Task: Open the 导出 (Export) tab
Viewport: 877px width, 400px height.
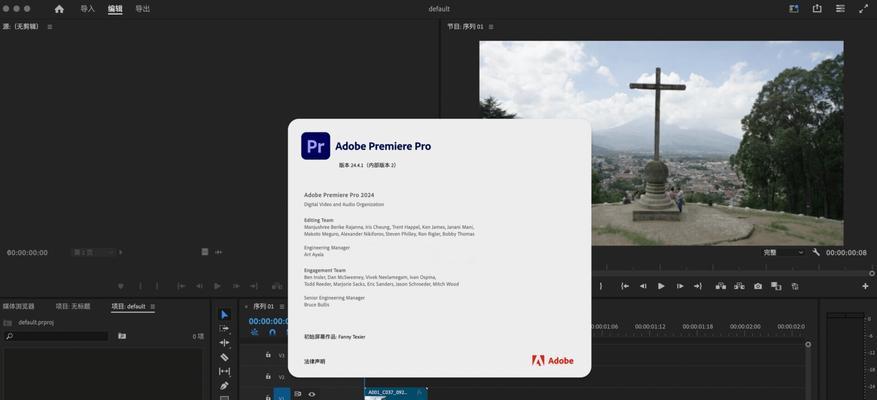Action: tap(143, 9)
